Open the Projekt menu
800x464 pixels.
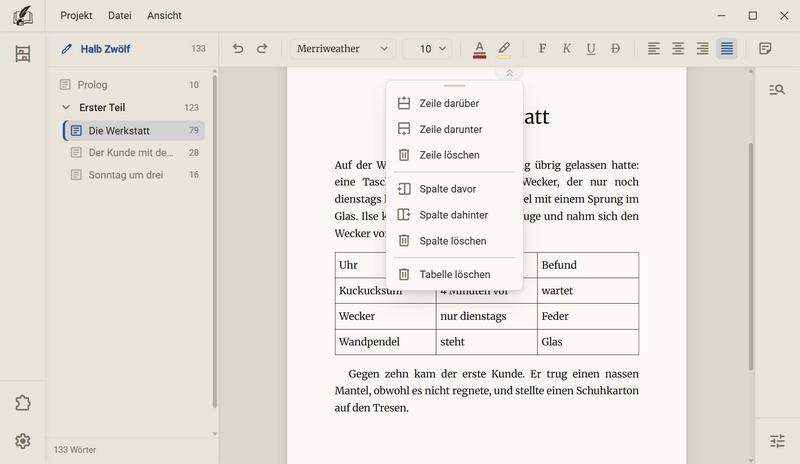pos(76,15)
